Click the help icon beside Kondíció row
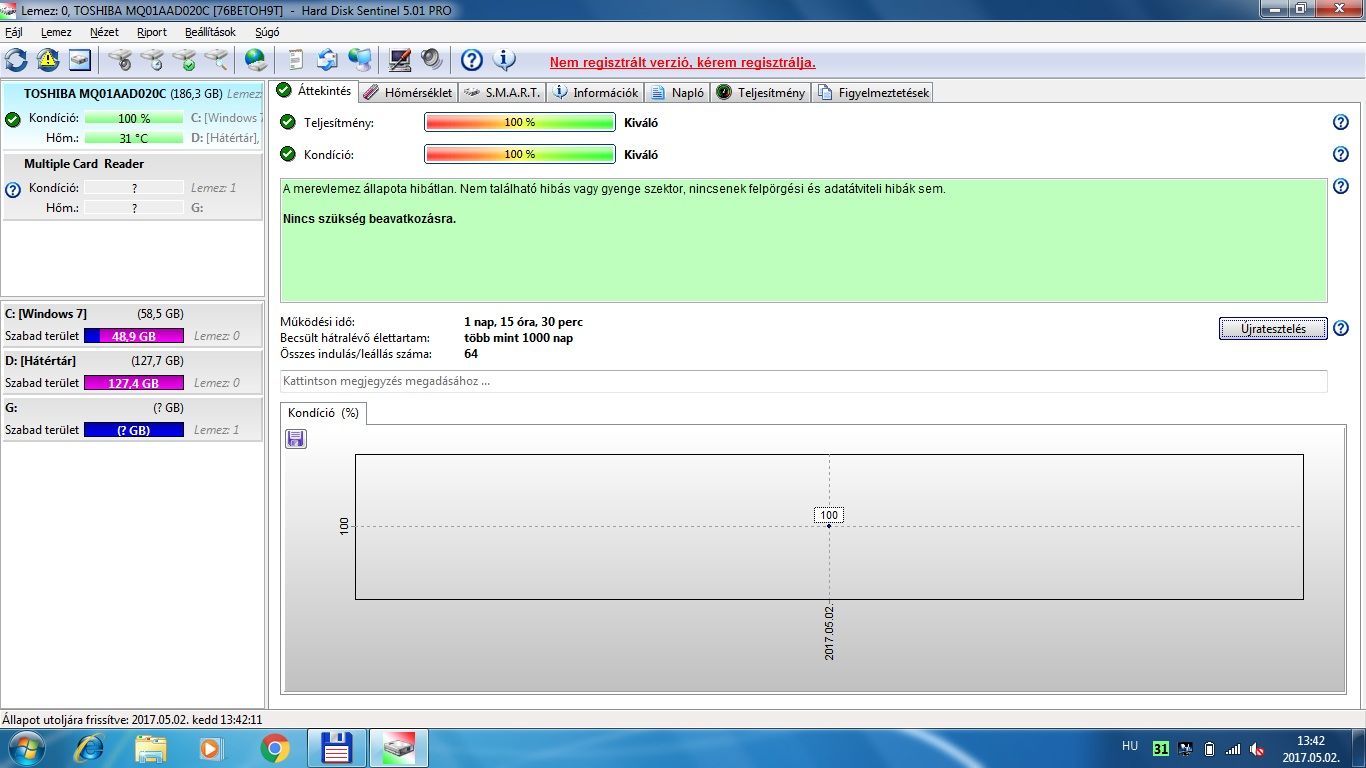This screenshot has height=768, width=1366. tap(1341, 154)
